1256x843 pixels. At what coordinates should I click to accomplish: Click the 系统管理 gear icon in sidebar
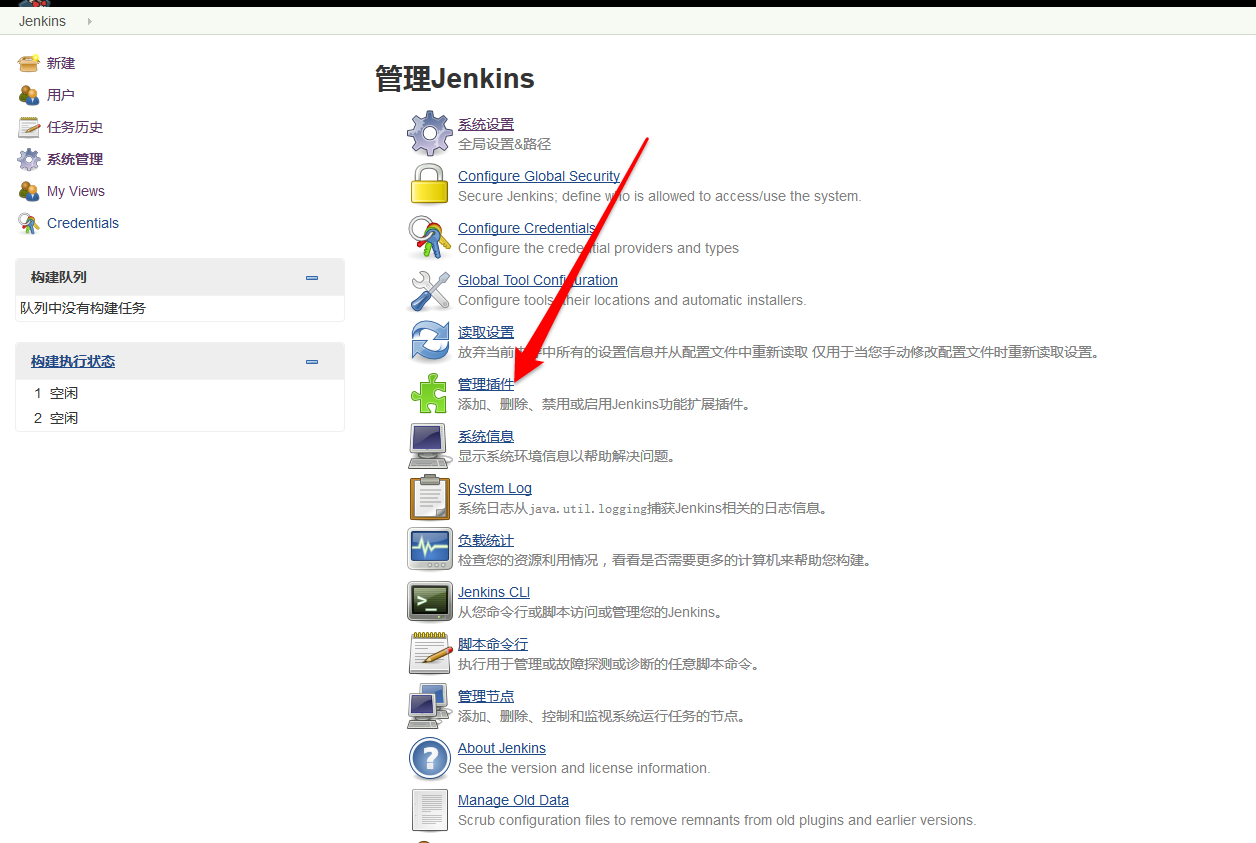(29, 159)
